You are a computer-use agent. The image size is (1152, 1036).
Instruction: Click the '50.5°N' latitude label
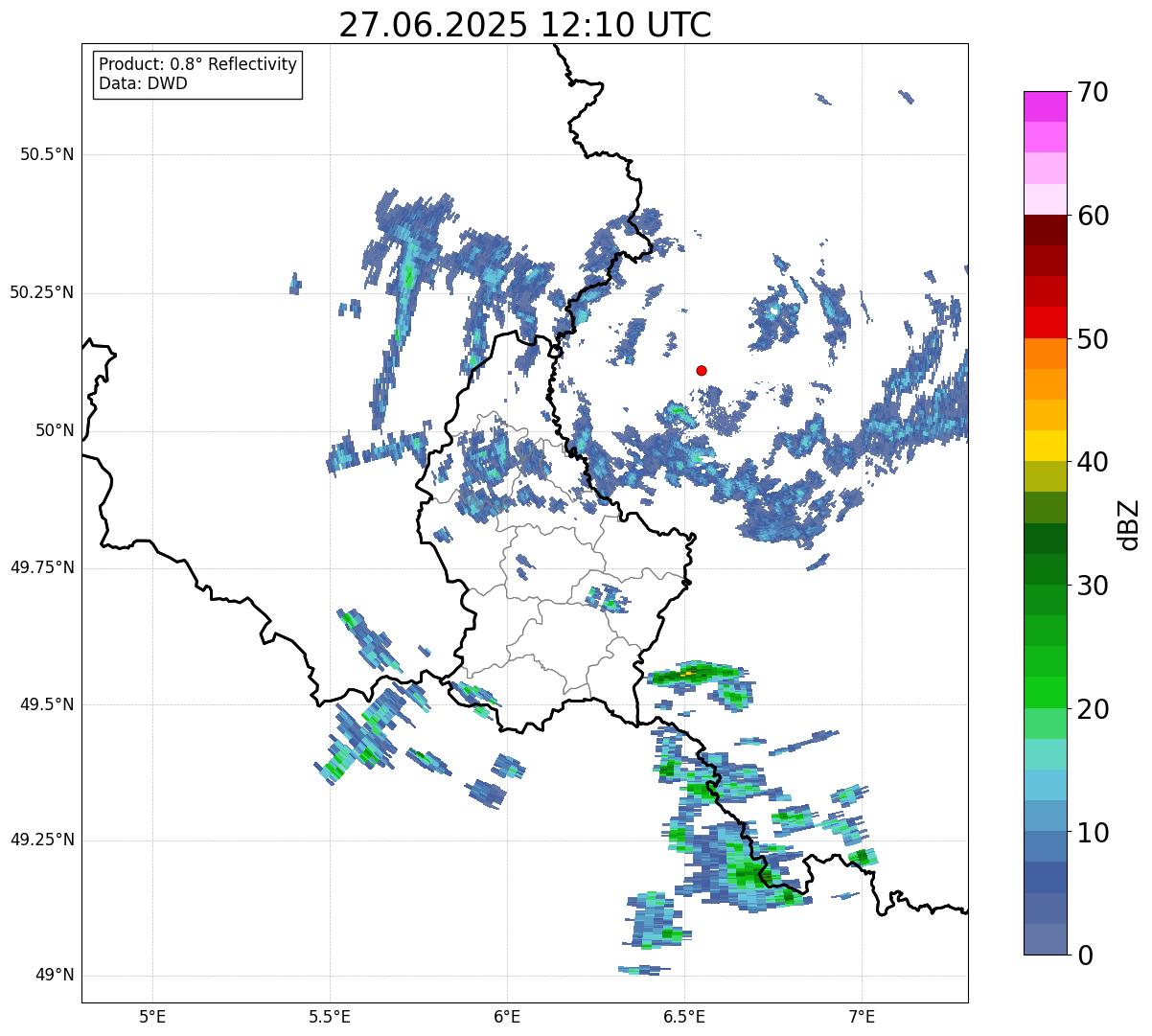point(47,154)
